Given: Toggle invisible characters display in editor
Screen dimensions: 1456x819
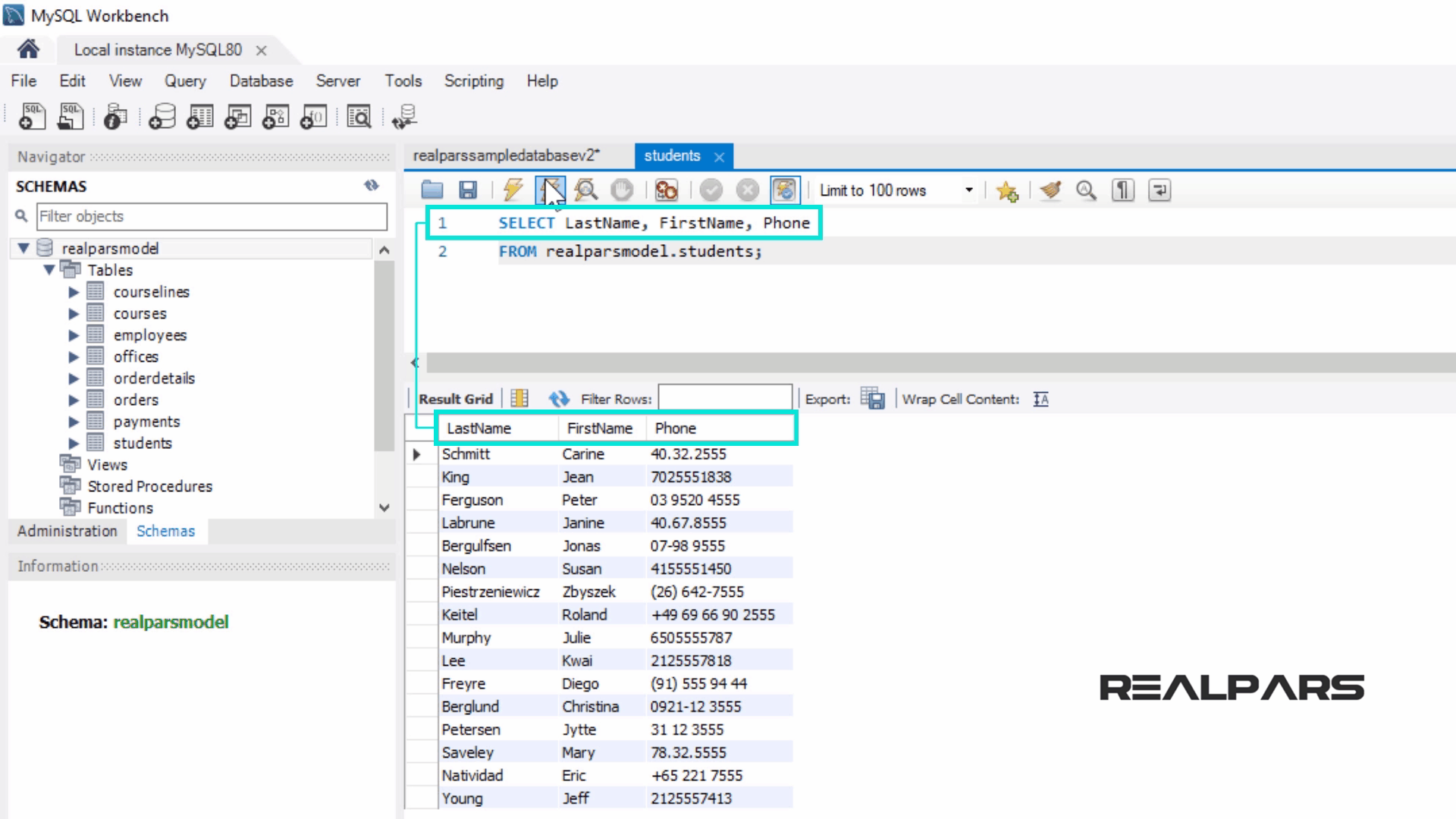Looking at the screenshot, I should (1123, 190).
